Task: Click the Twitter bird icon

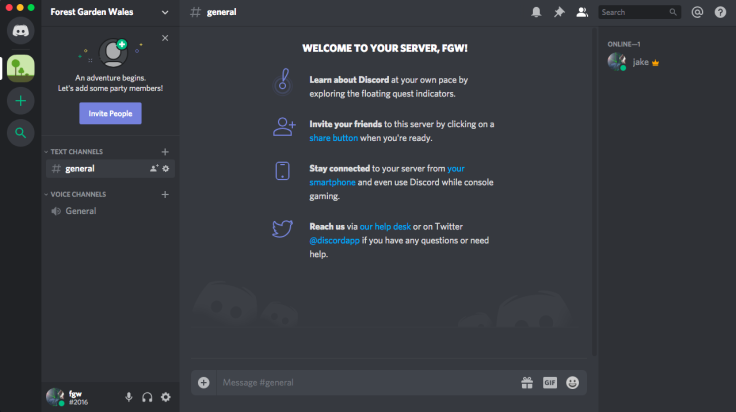Action: click(283, 229)
